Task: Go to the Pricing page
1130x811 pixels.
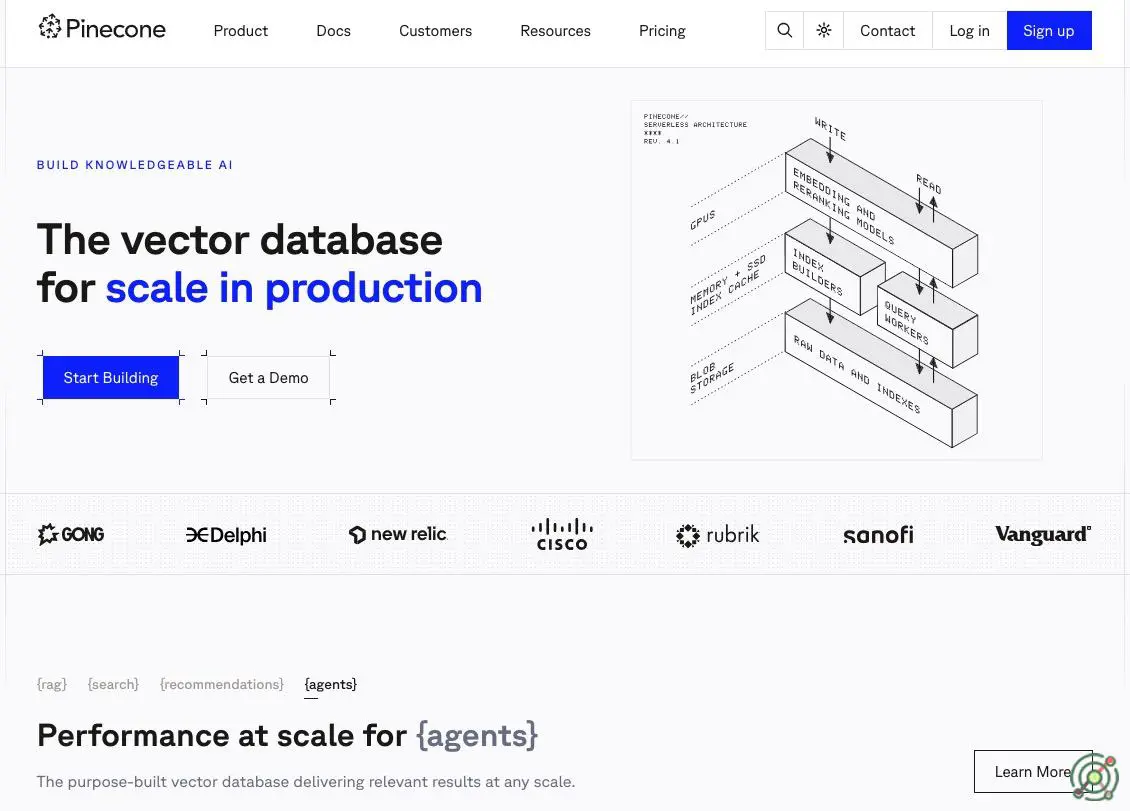Action: (x=662, y=31)
